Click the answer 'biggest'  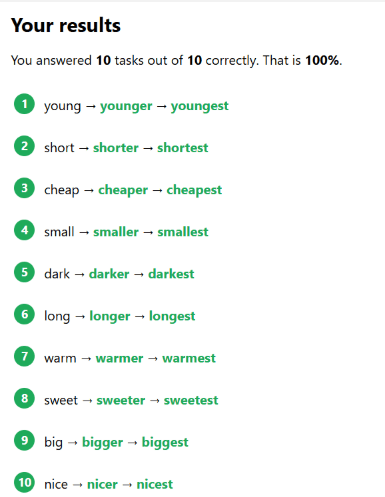coord(165,443)
